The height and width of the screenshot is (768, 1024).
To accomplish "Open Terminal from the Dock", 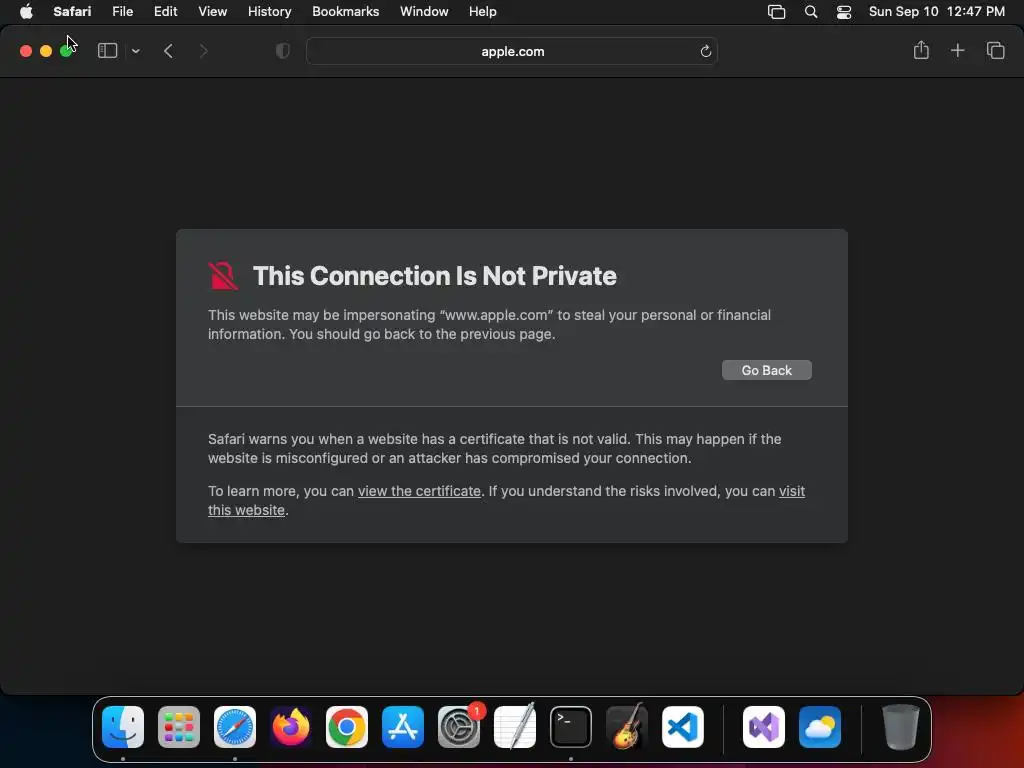I will pos(571,727).
